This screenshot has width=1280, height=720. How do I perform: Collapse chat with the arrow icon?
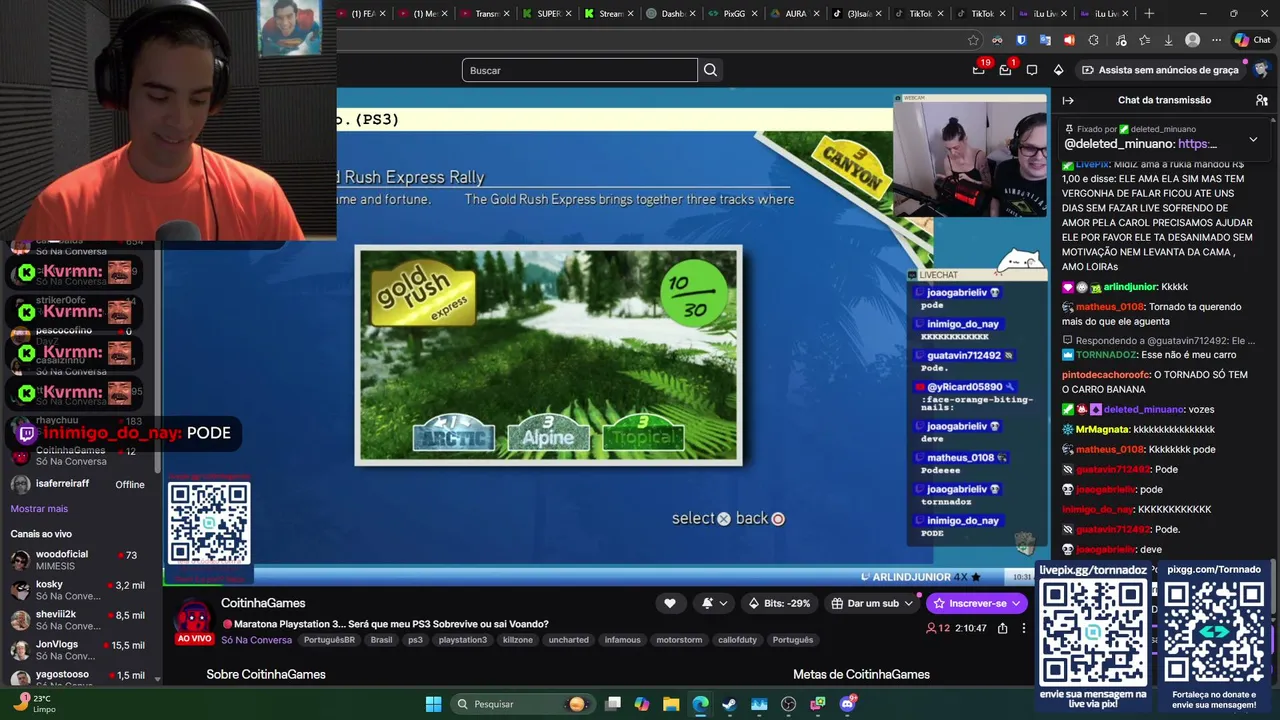pyautogui.click(x=1068, y=100)
